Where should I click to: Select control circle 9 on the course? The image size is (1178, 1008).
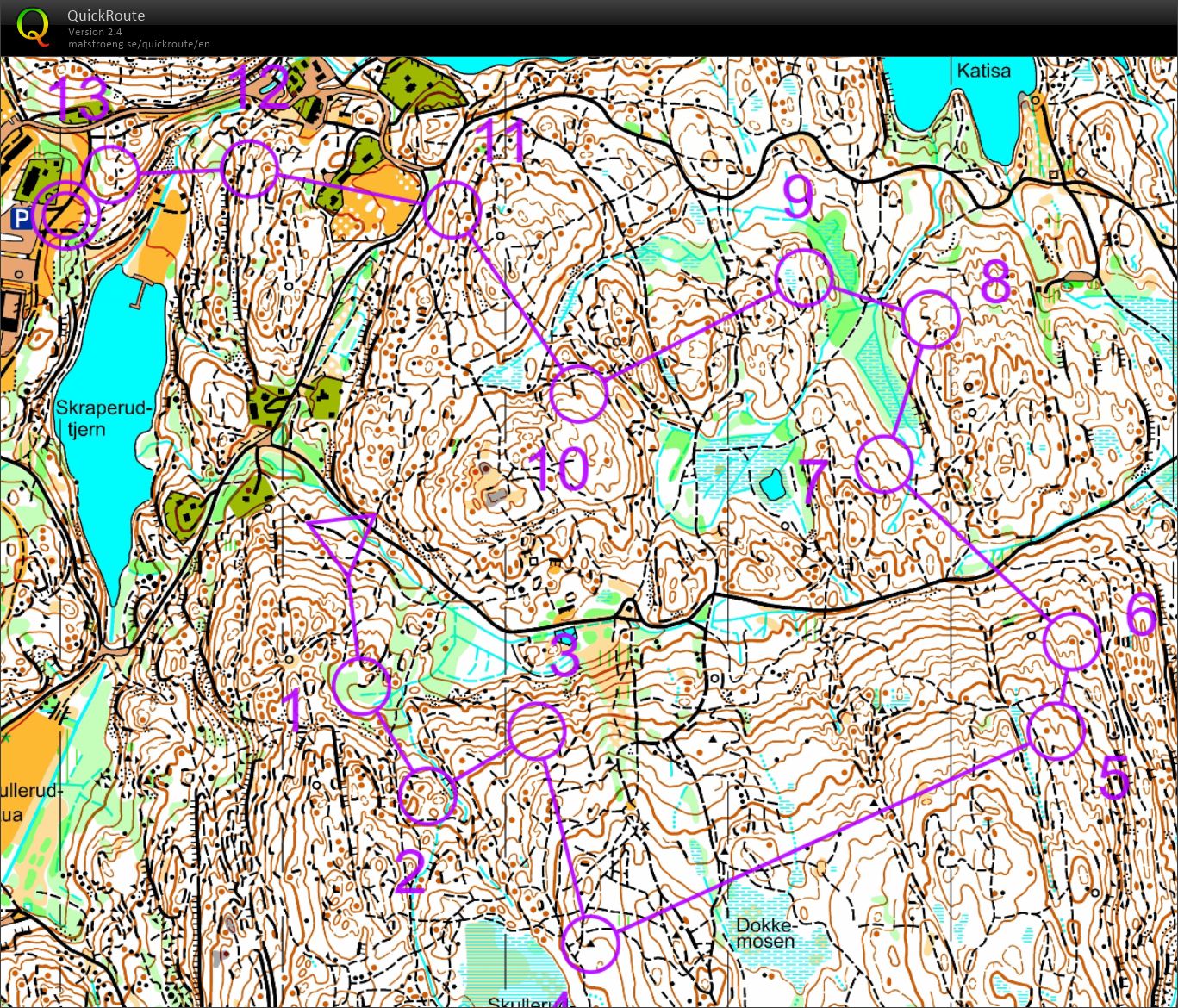[804, 277]
